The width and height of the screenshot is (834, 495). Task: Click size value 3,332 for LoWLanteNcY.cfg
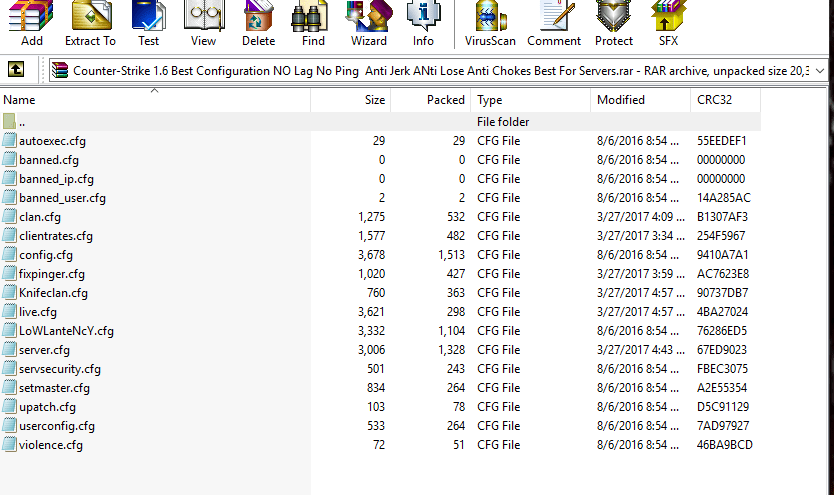point(371,331)
